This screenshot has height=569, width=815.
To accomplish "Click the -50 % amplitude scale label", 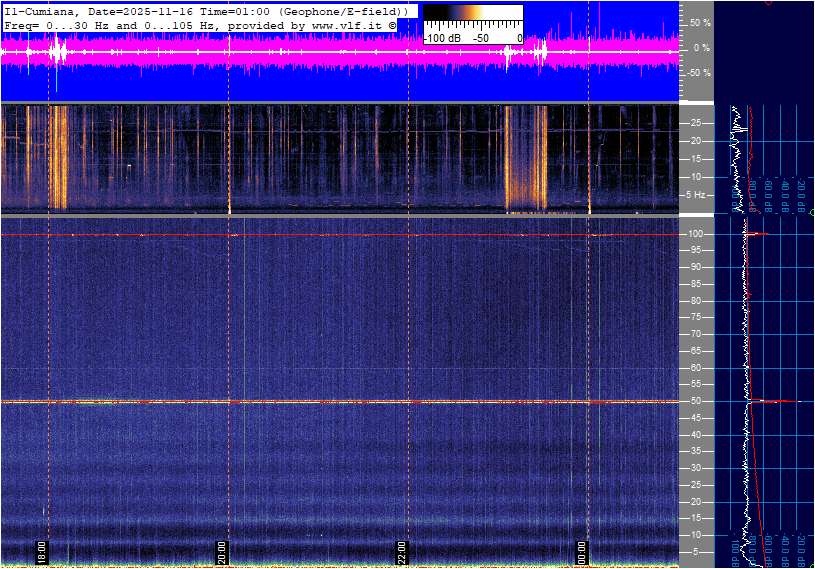I will [698, 73].
